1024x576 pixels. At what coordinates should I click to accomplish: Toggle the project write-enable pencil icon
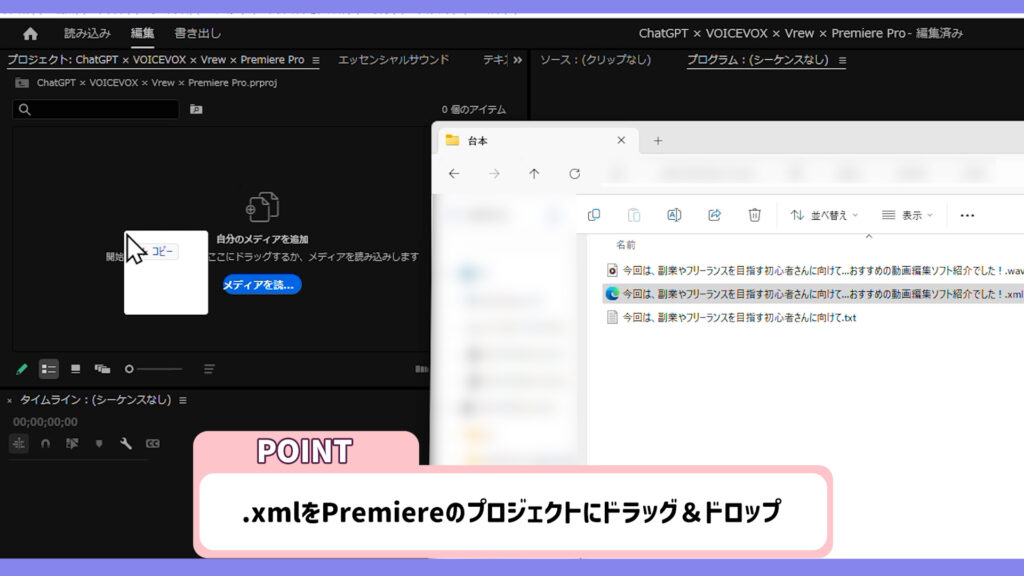[22, 369]
